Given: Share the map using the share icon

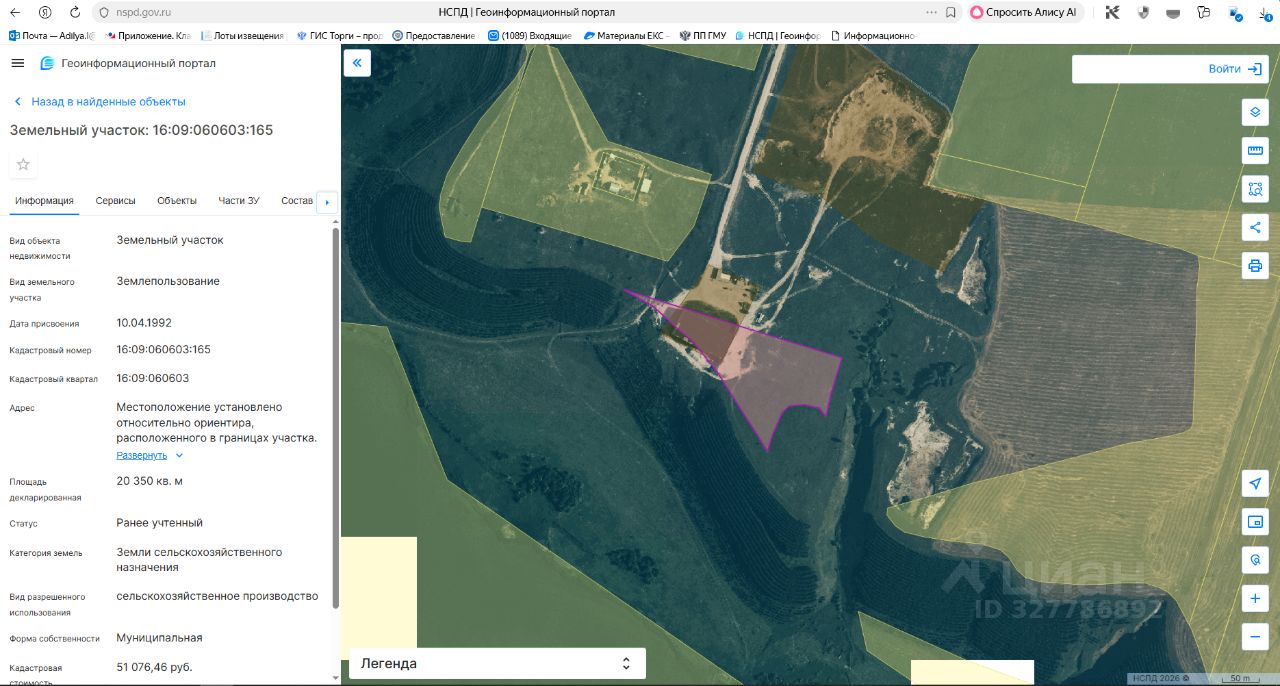Looking at the screenshot, I should click(1255, 227).
